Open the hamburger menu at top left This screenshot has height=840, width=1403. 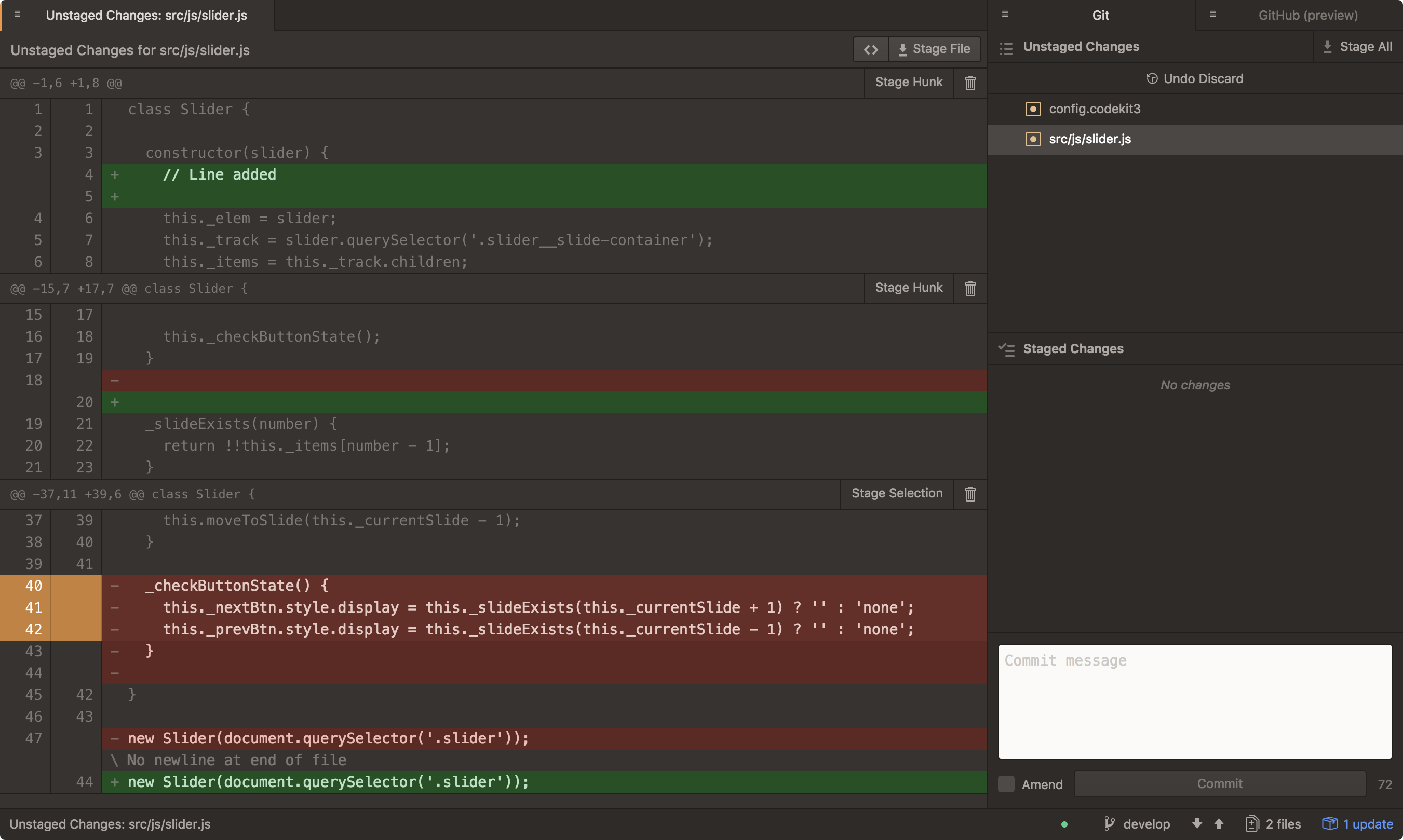point(17,15)
